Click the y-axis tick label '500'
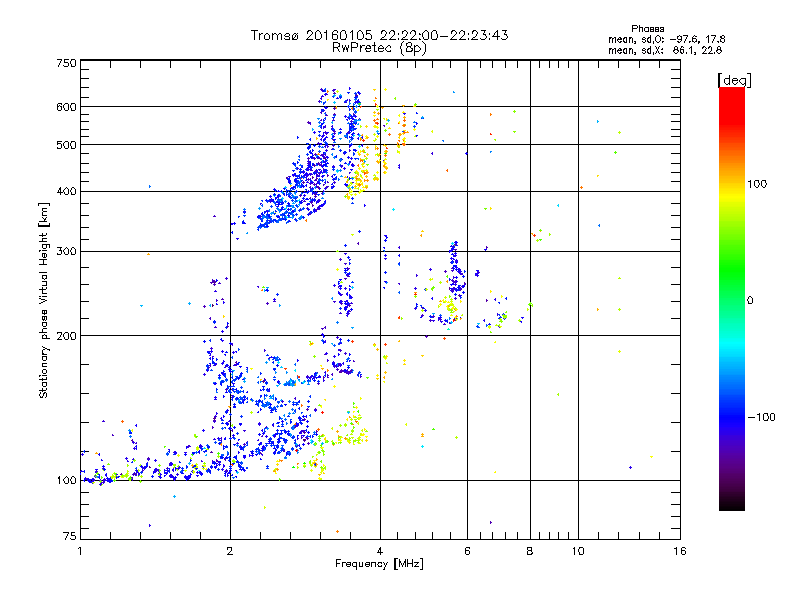Image resolution: width=800 pixels, height=600 pixels. 66,145
